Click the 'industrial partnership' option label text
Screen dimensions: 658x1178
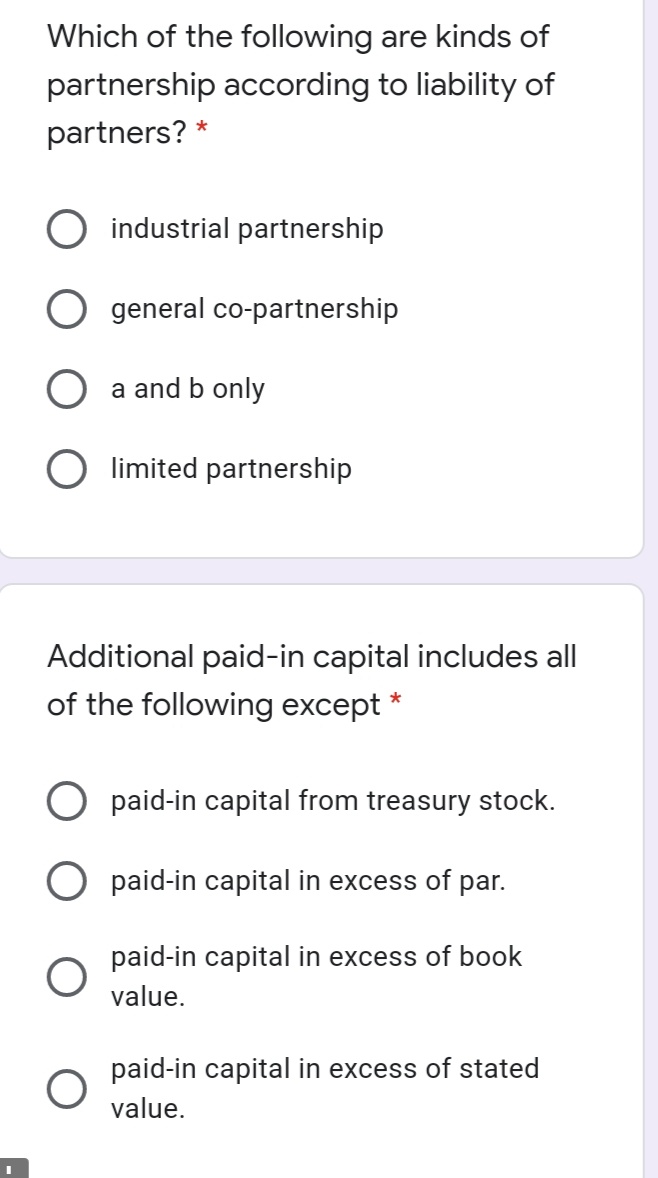[247, 230]
